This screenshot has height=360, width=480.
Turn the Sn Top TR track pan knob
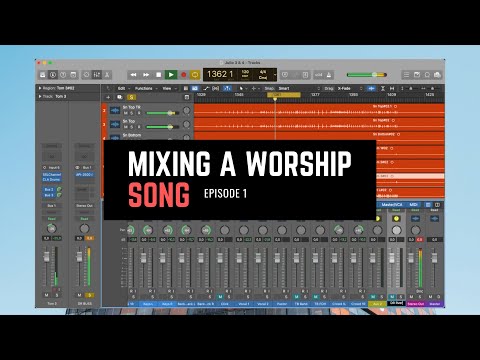click(x=187, y=110)
